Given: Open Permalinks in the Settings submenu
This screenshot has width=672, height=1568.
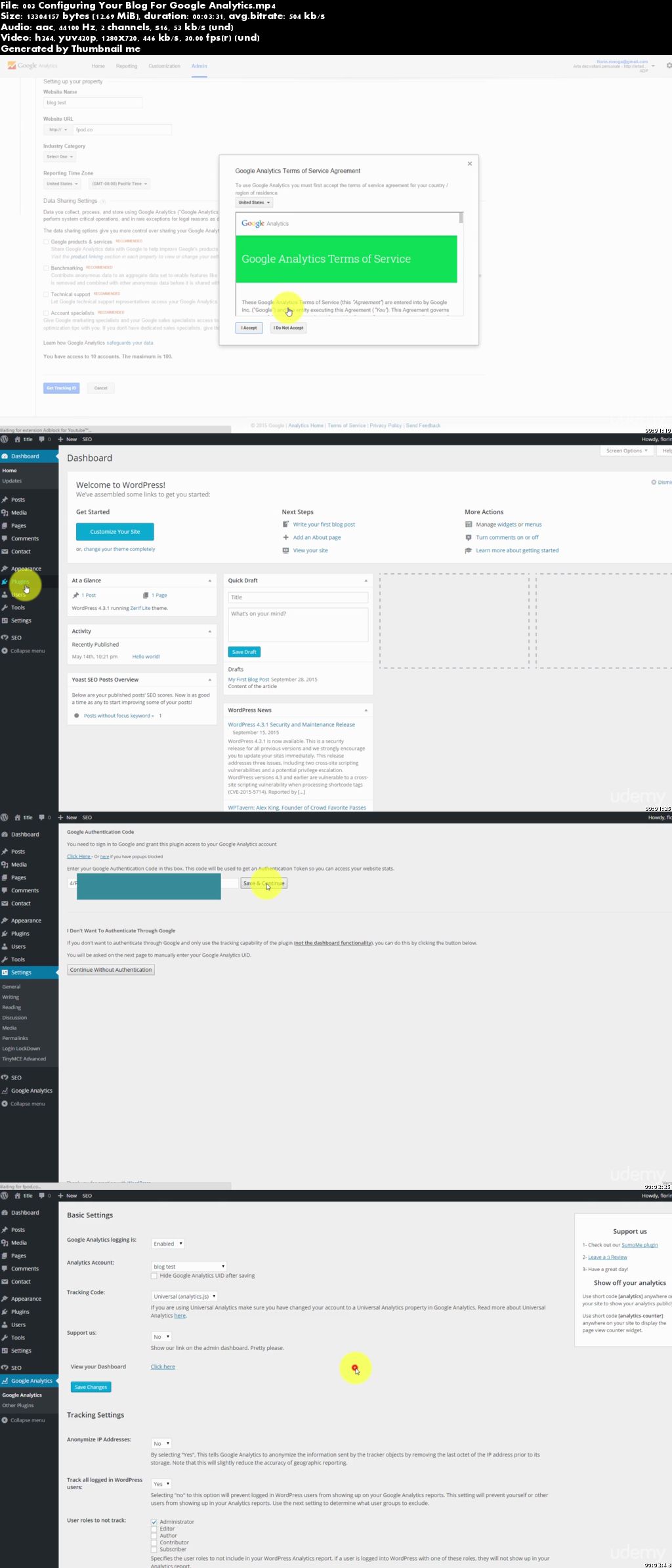Looking at the screenshot, I should point(15,1039).
